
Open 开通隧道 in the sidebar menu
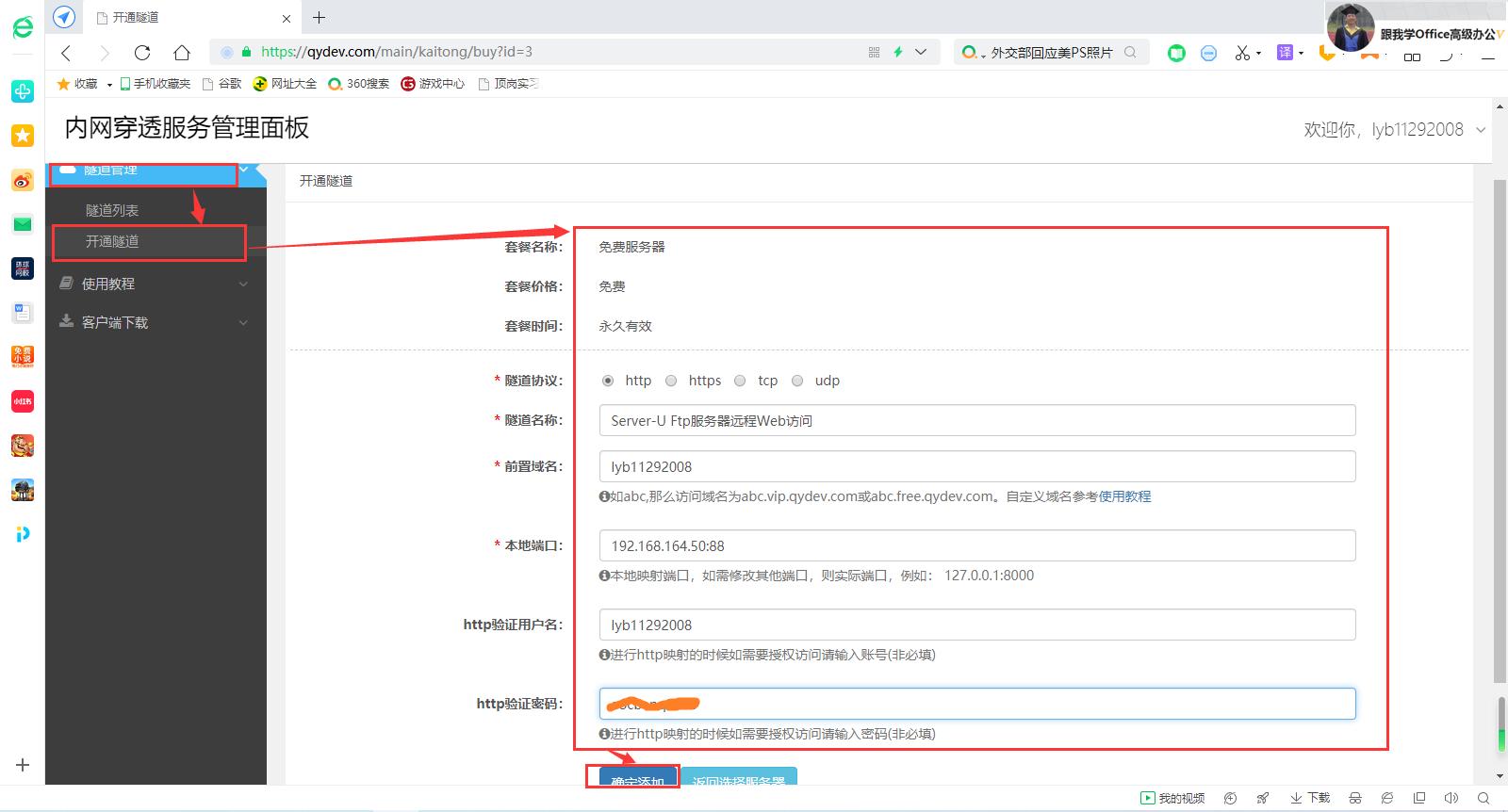click(112, 241)
